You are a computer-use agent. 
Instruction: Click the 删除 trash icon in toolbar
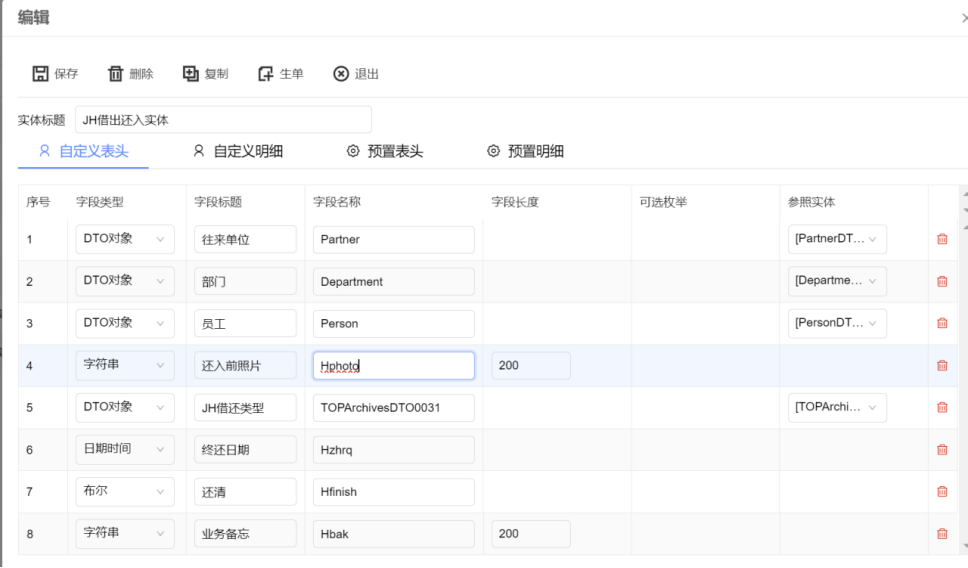click(x=115, y=74)
